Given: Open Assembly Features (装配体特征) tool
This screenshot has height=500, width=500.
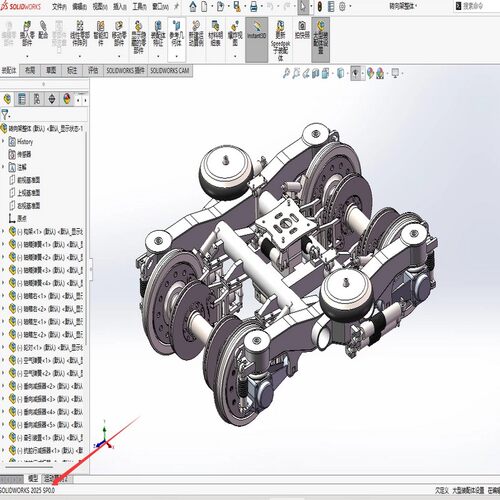Looking at the screenshot, I should [x=158, y=33].
